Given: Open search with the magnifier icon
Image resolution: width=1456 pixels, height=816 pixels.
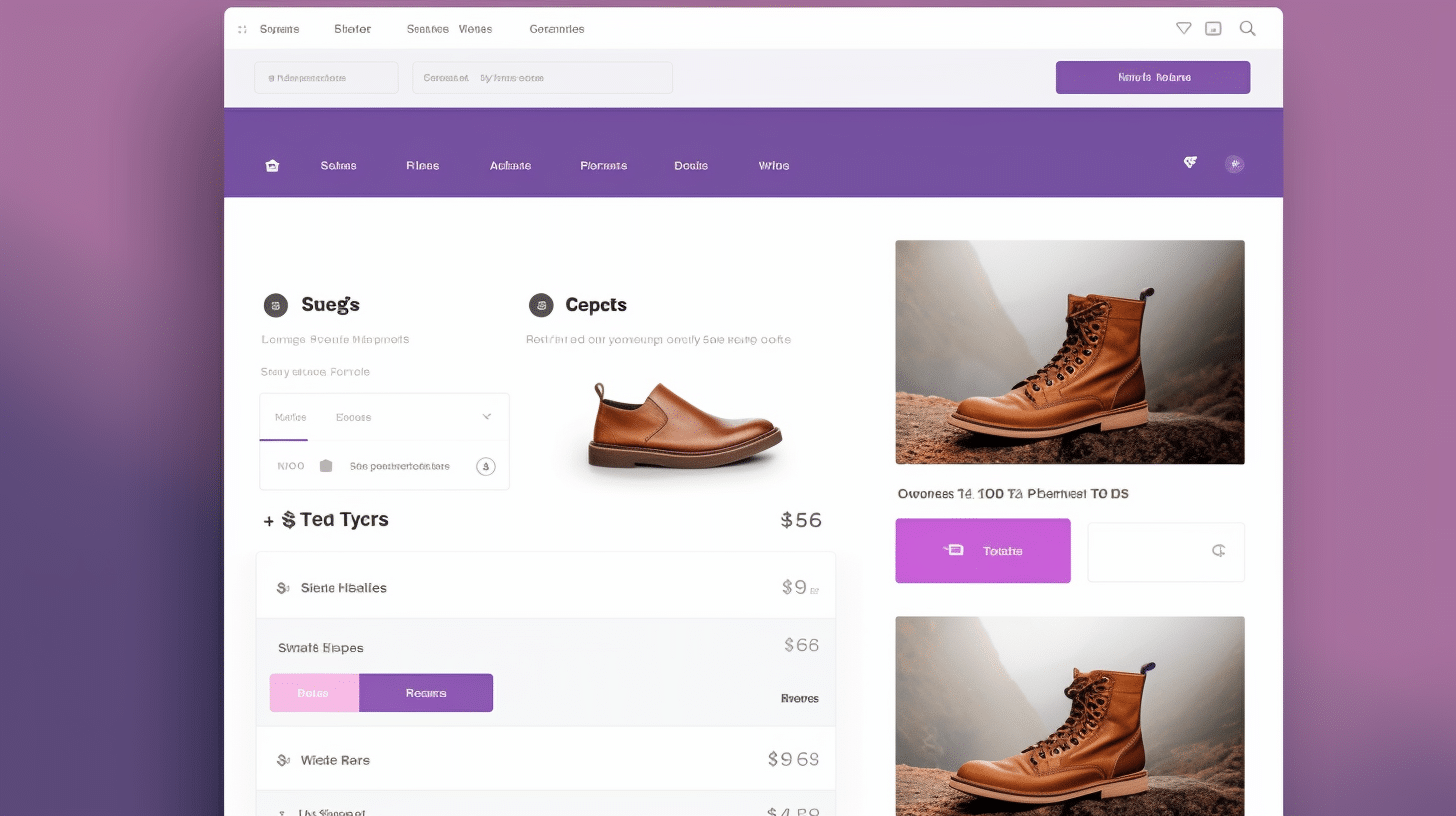Looking at the screenshot, I should (1247, 28).
